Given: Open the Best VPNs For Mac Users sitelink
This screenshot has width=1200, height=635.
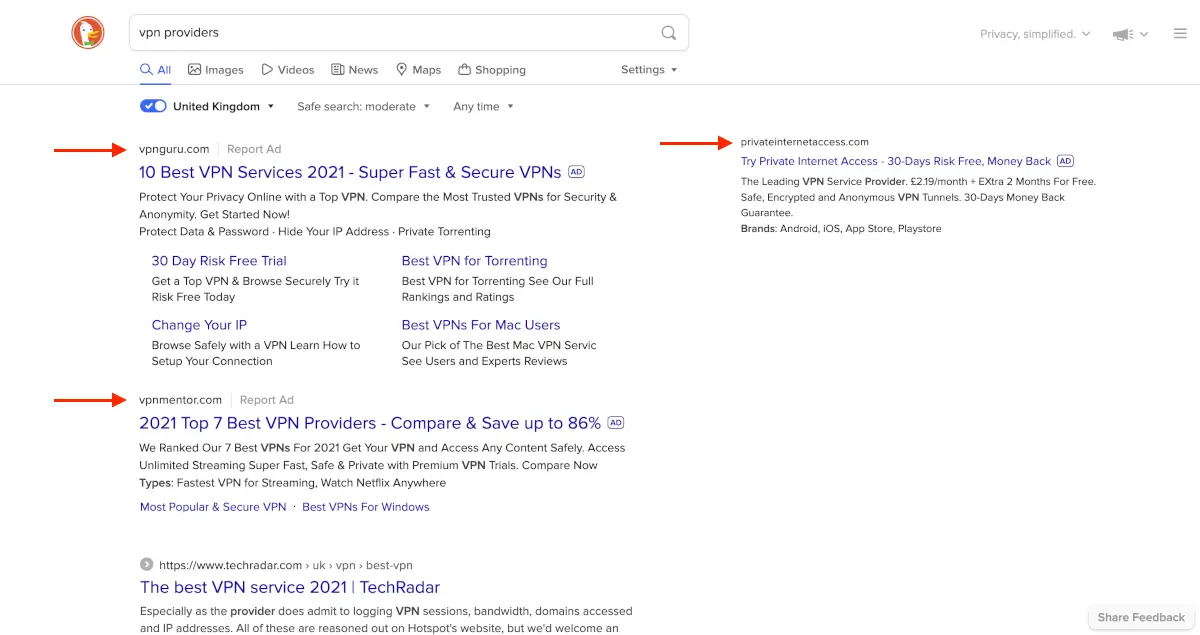Looking at the screenshot, I should pyautogui.click(x=481, y=325).
